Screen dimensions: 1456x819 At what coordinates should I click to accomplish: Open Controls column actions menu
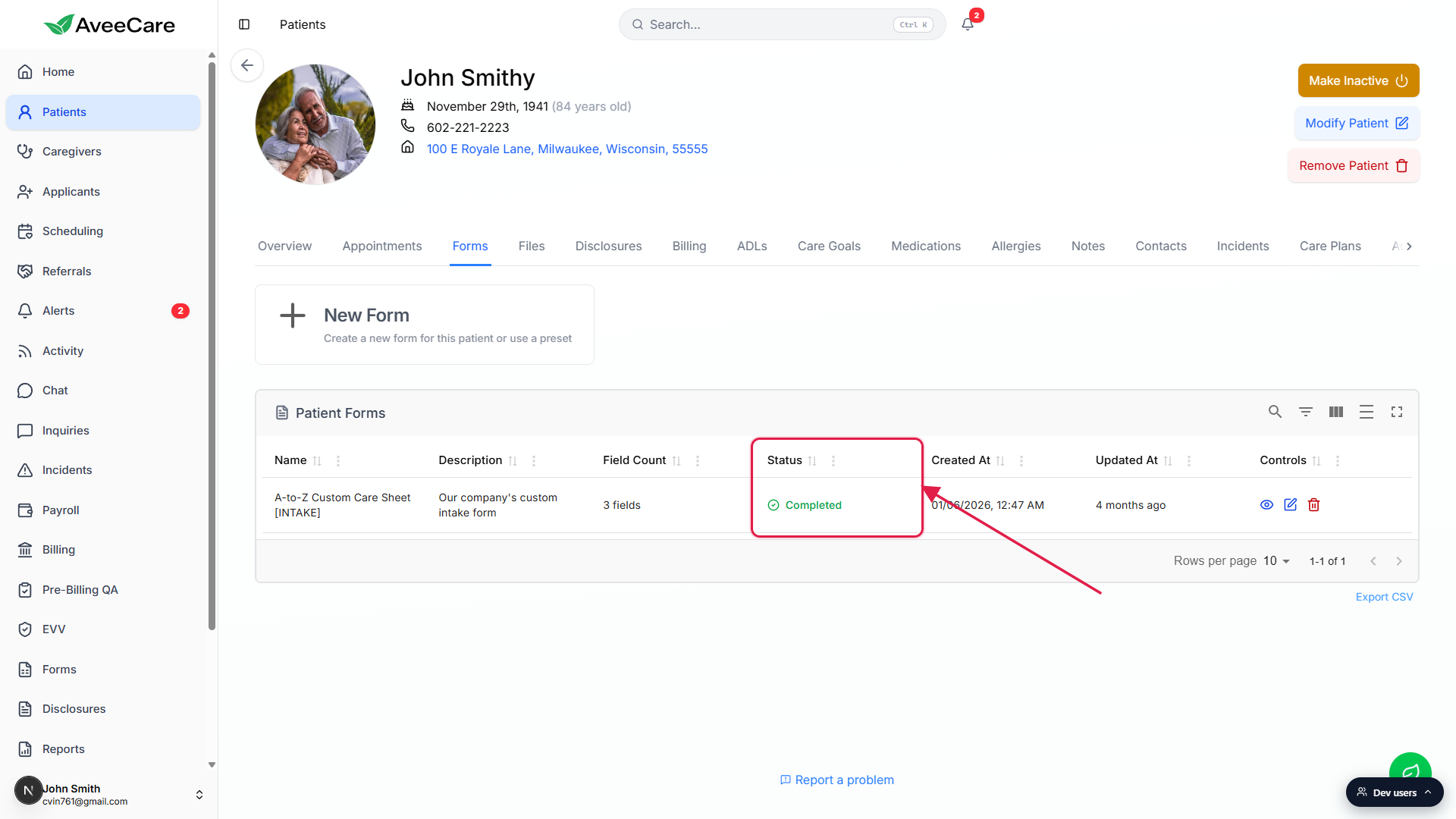tap(1338, 461)
